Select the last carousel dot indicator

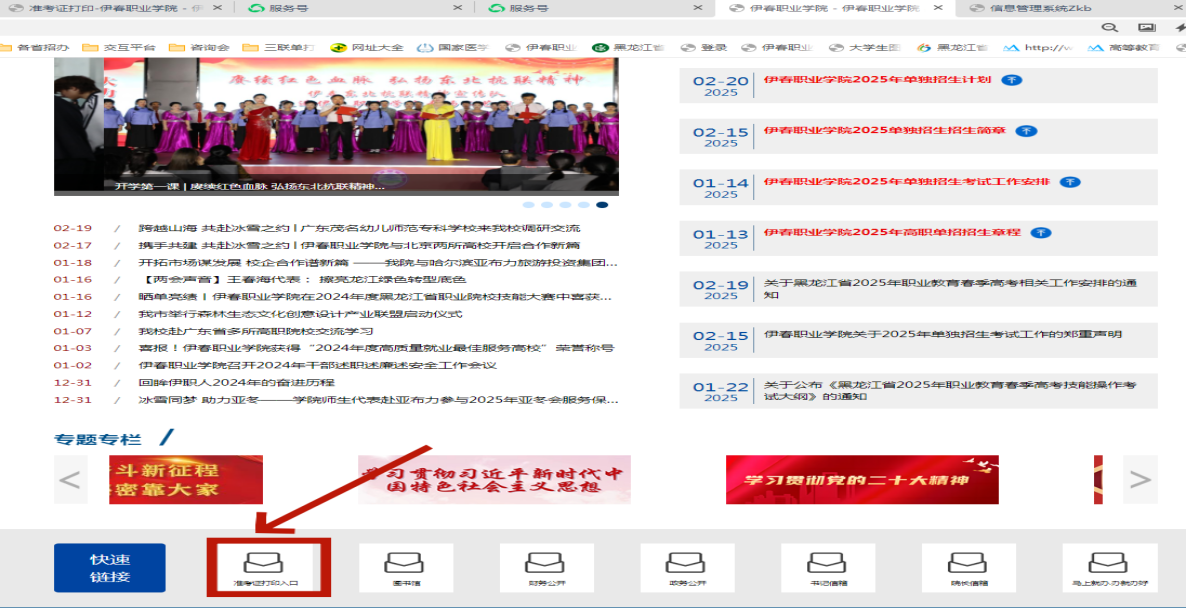pos(601,203)
